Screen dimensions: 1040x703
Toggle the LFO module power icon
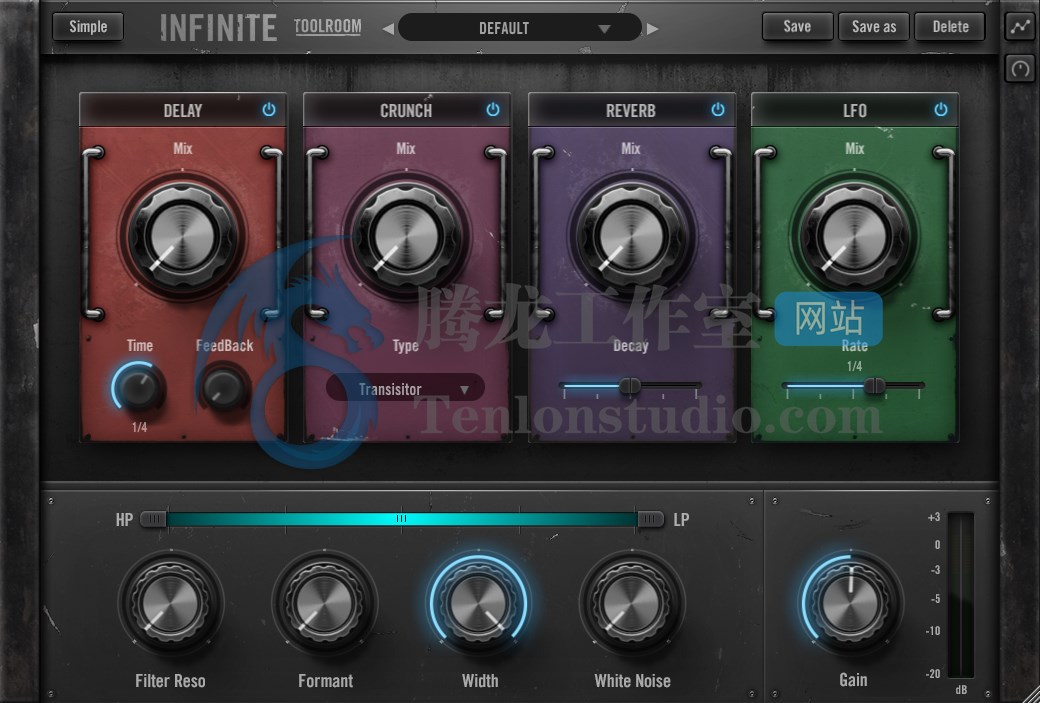click(941, 109)
